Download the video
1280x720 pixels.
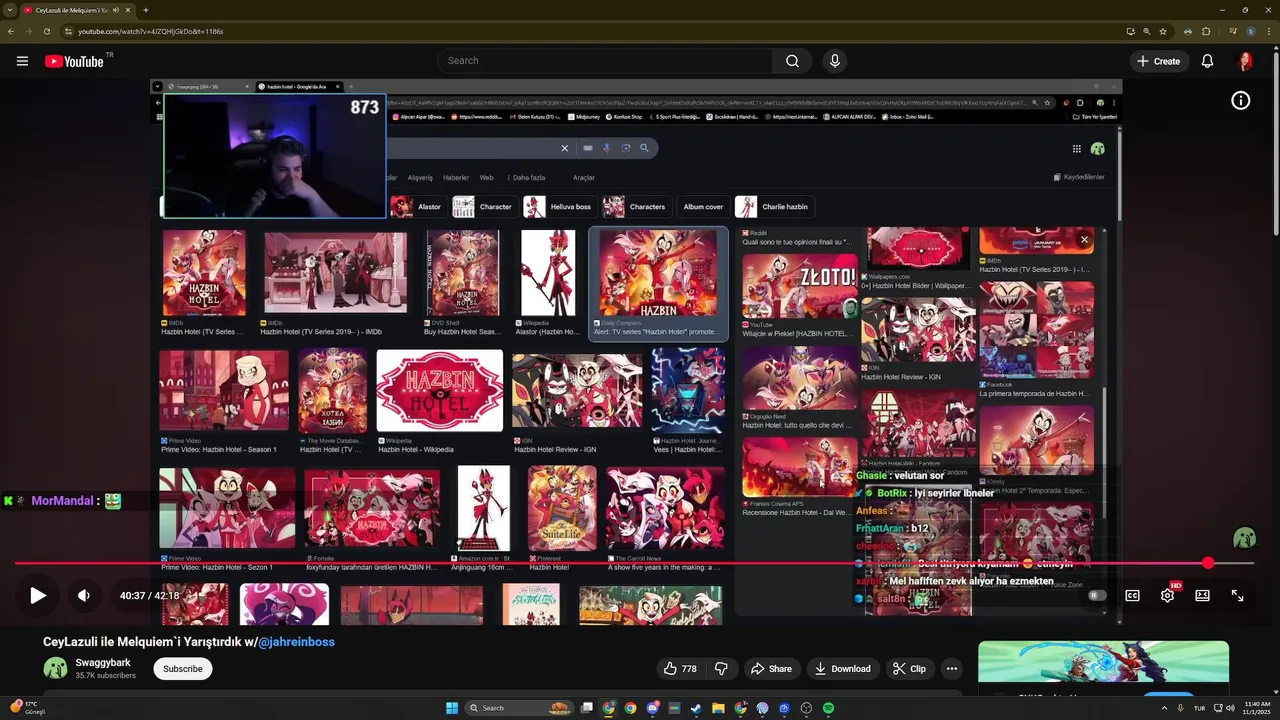(842, 668)
